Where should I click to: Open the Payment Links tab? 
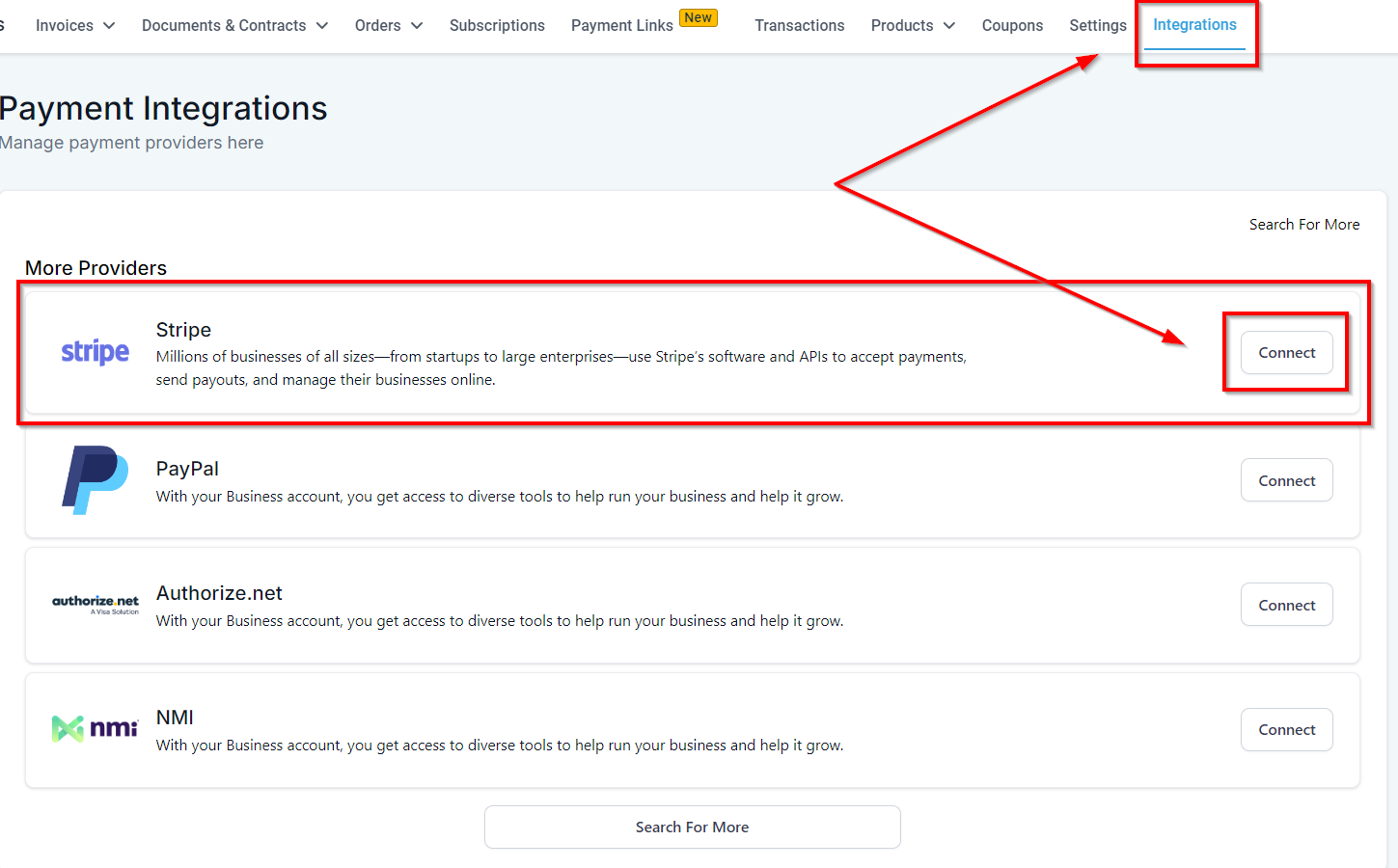[x=622, y=26]
